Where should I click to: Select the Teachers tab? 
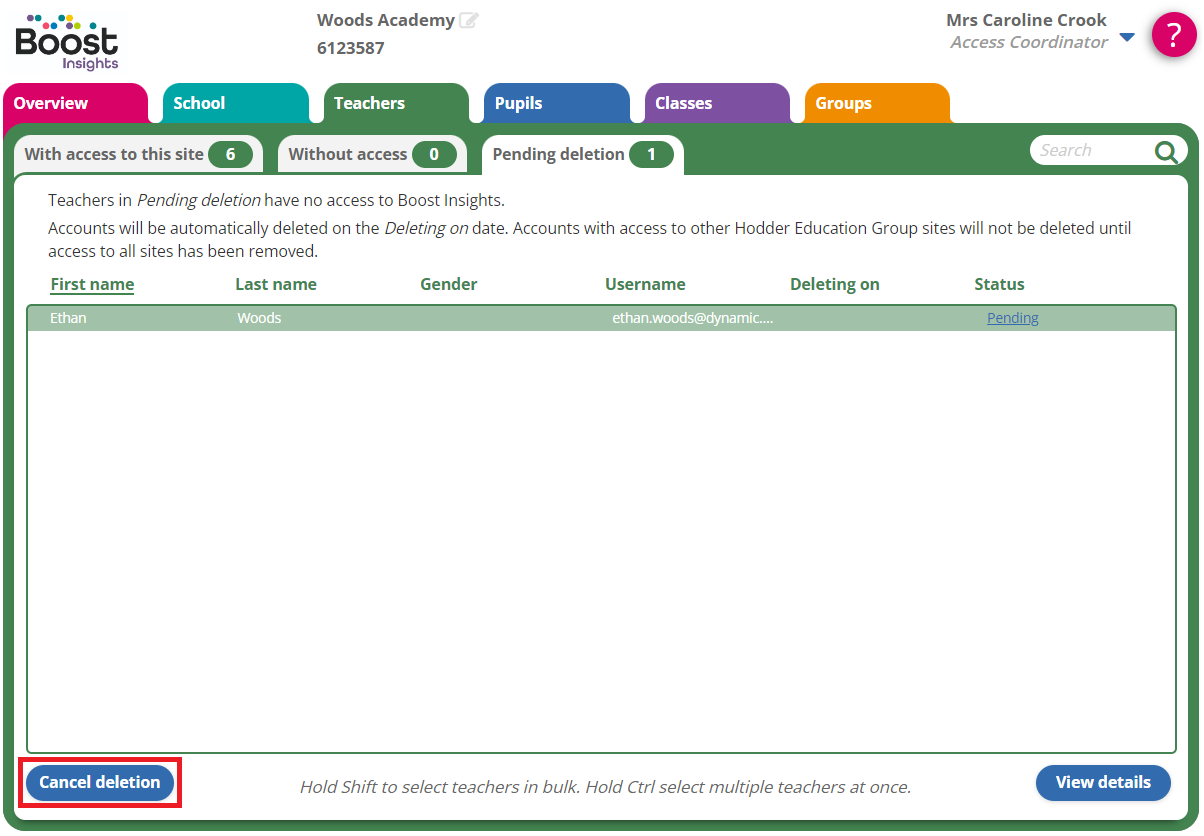pyautogui.click(x=369, y=103)
